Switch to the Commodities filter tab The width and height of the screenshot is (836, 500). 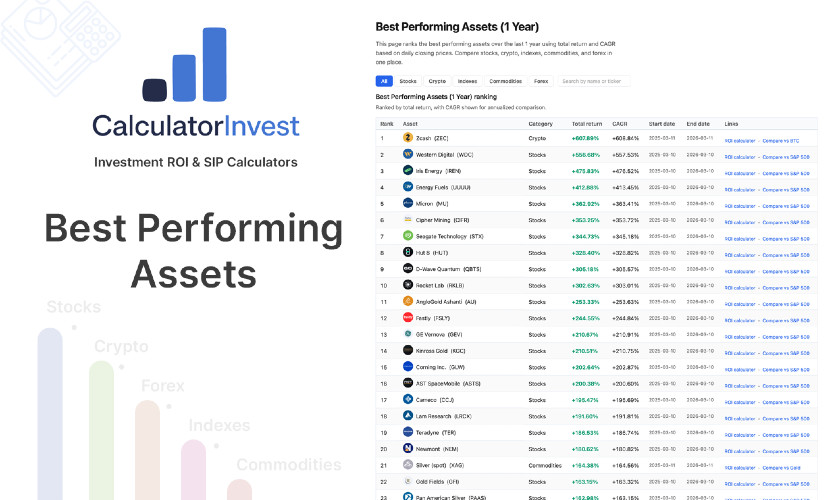point(505,81)
